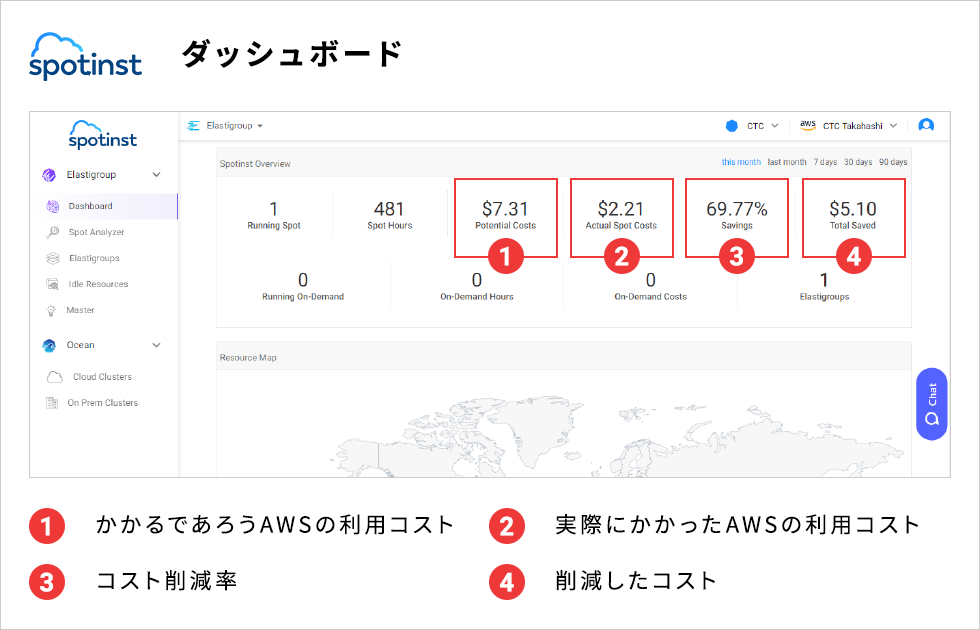
Task: Click the Ocean wave section icon
Action: coord(49,345)
